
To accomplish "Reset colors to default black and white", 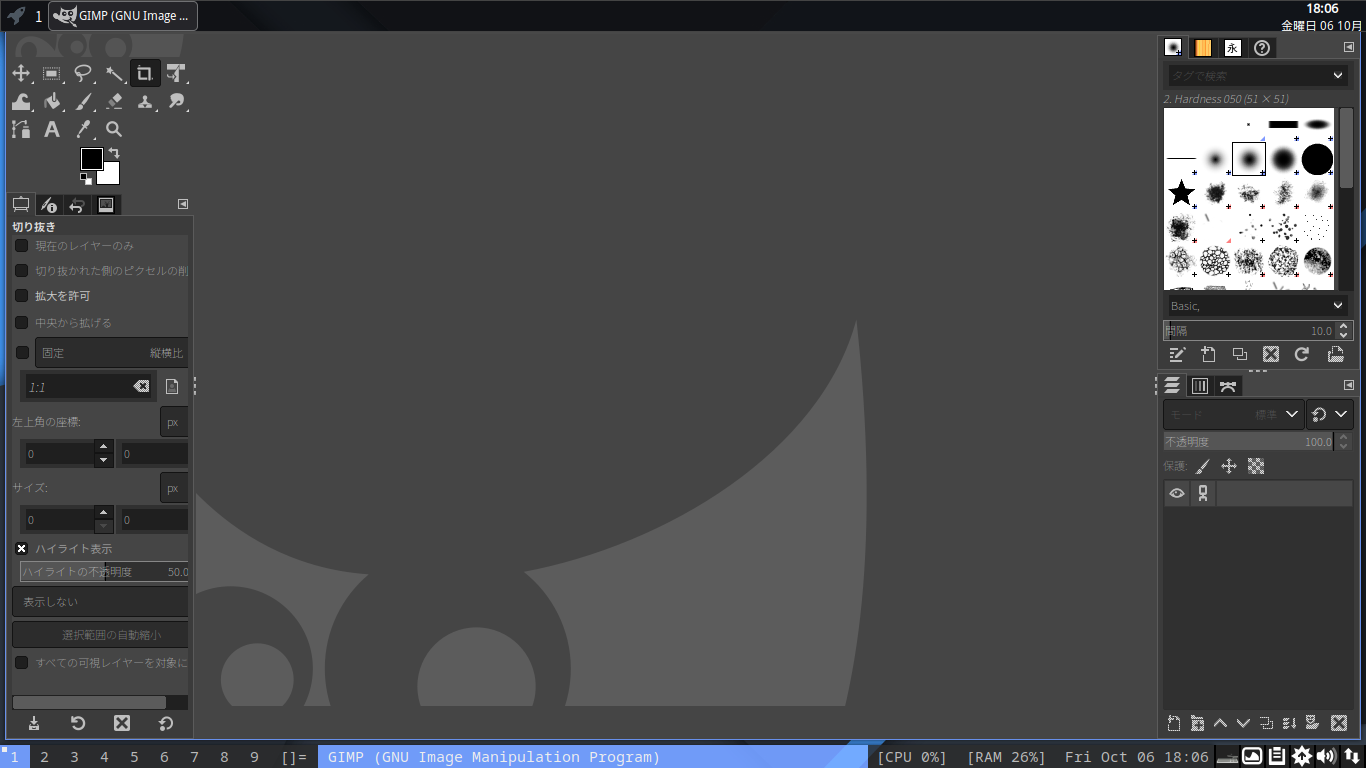I will 86,179.
